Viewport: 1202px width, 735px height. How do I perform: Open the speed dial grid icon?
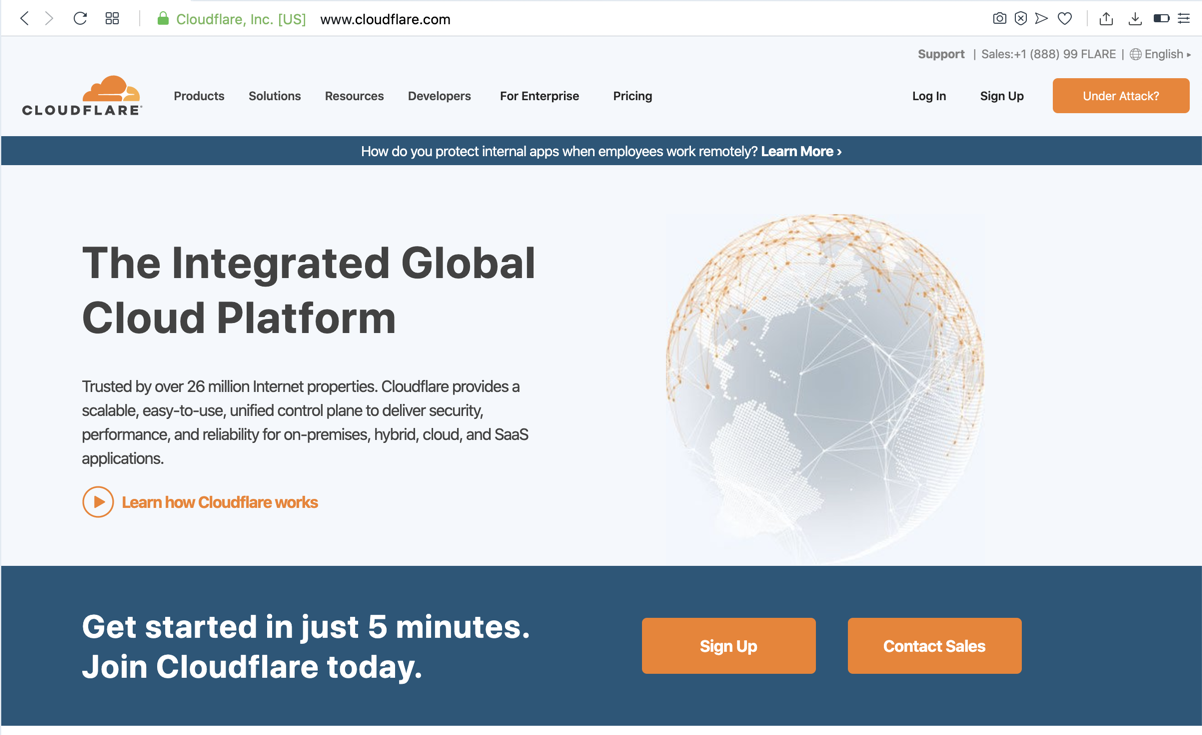coord(112,18)
